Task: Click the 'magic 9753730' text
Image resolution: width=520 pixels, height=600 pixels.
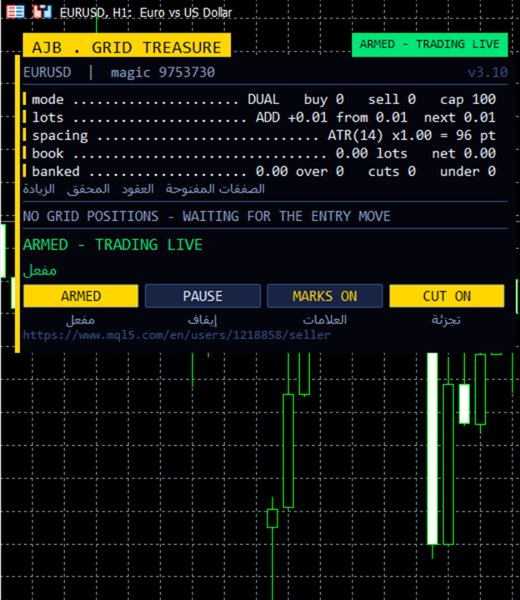Action: point(163,72)
